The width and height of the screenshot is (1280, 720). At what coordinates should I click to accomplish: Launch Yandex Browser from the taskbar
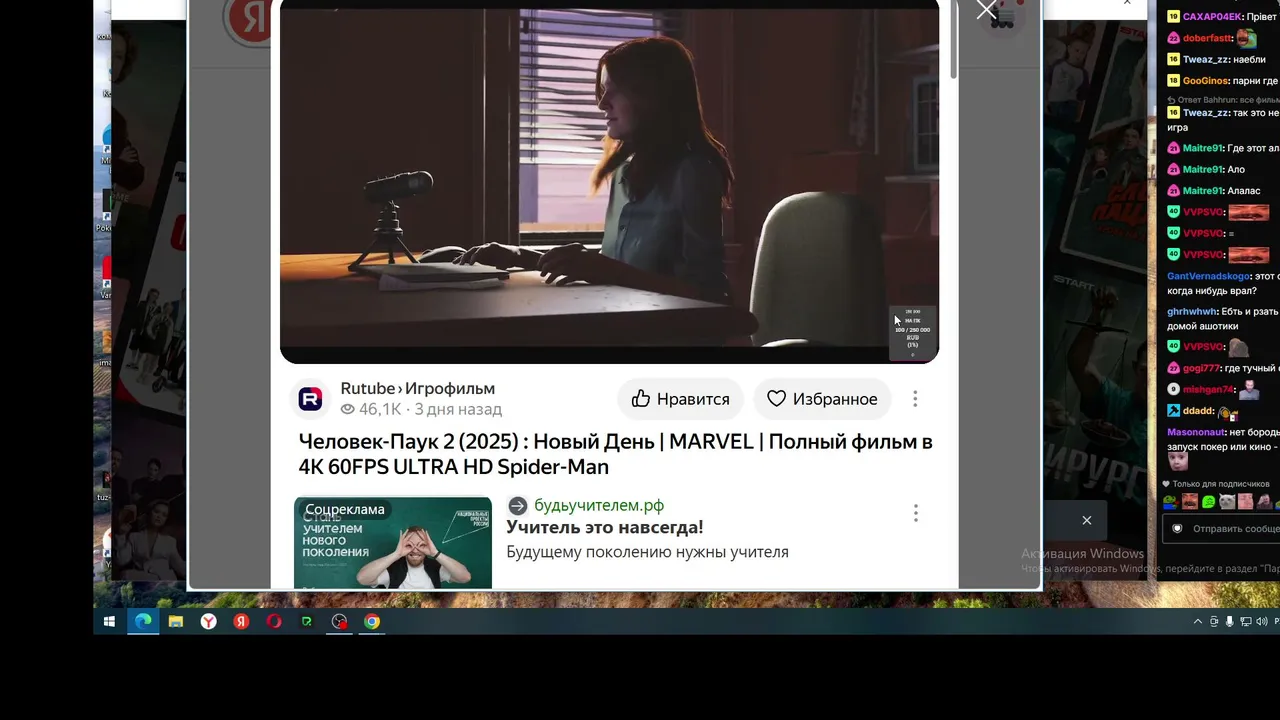tap(208, 621)
